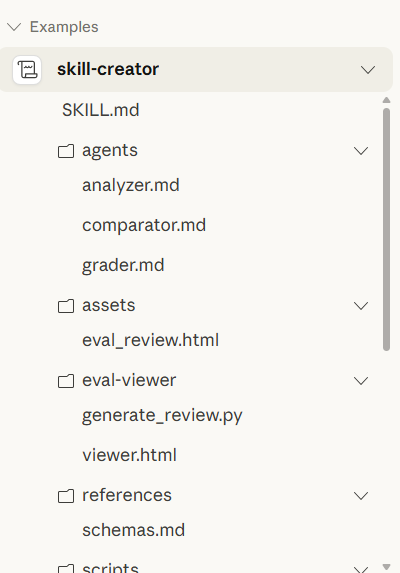Click the scrollbar up arrow
This screenshot has width=400, height=573.
point(386,100)
